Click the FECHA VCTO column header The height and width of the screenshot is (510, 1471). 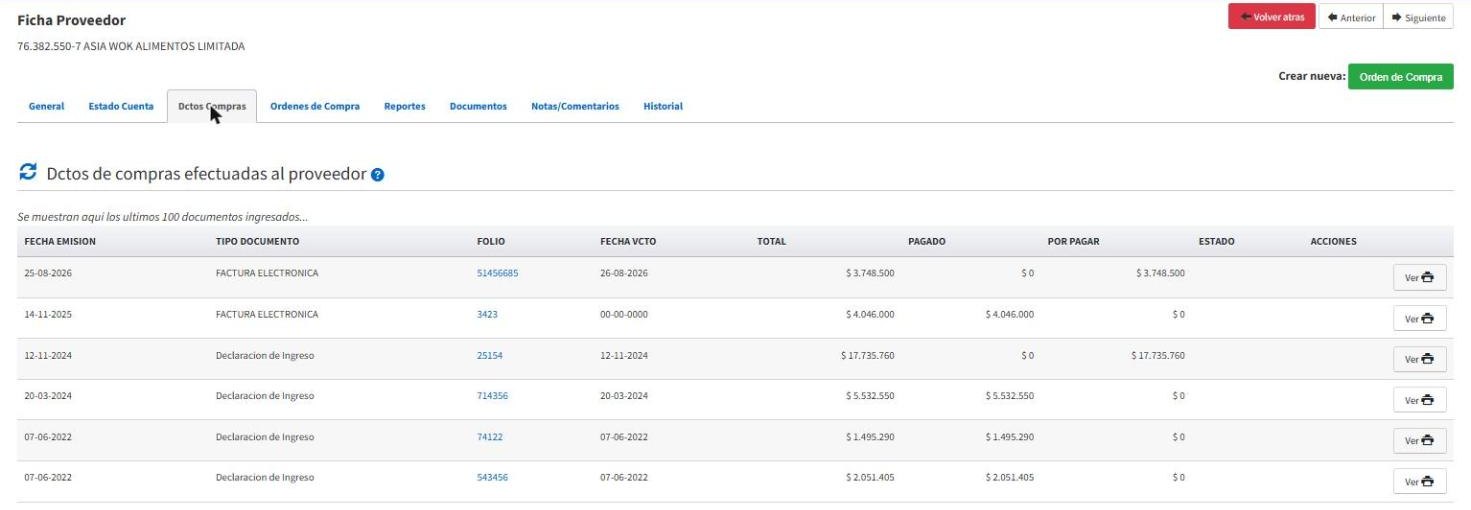pyautogui.click(x=628, y=241)
